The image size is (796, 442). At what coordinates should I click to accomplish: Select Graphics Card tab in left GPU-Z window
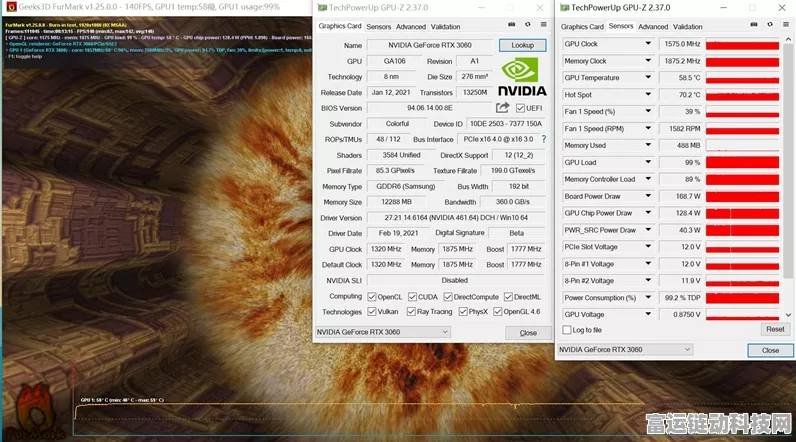(x=340, y=26)
